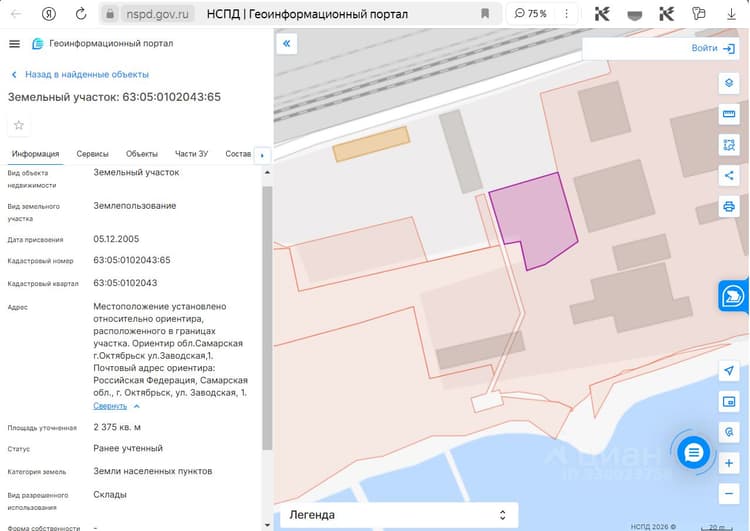Zoom in with the plus button
The height and width of the screenshot is (531, 750).
pos(728,463)
